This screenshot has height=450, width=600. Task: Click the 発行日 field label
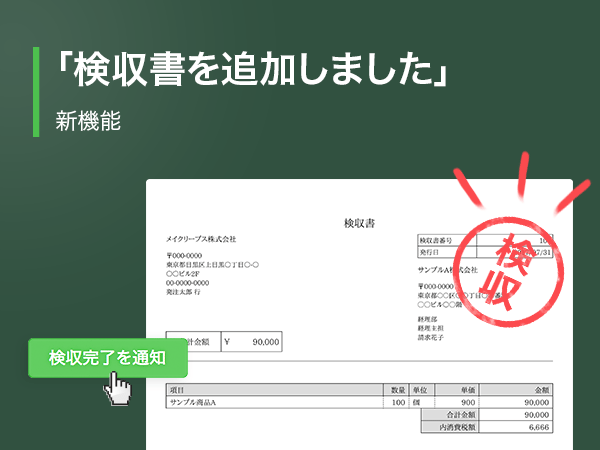pos(430,253)
